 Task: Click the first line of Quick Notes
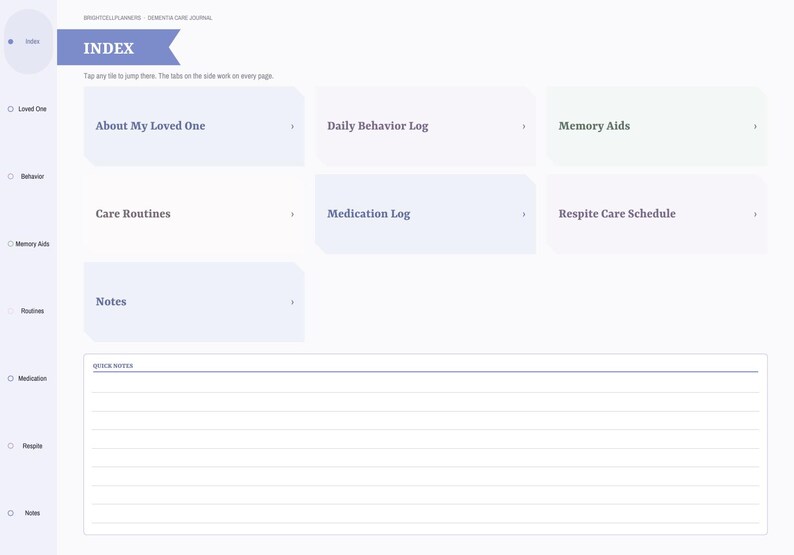pyautogui.click(x=425, y=383)
